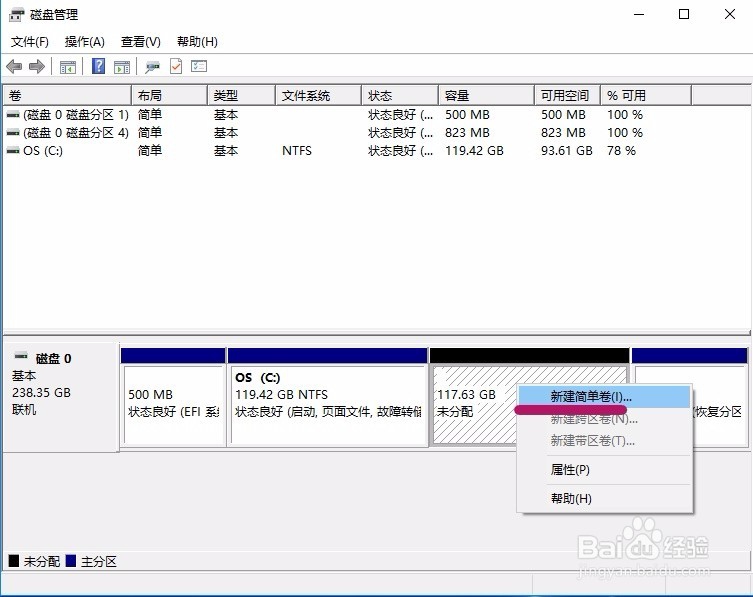Click the greyed 新建带区卷(T)... entry

coord(604,440)
